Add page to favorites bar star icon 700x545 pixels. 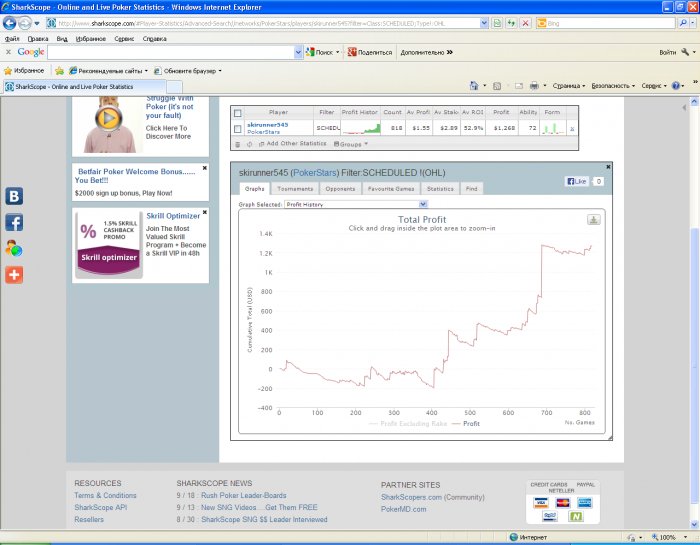(59, 71)
